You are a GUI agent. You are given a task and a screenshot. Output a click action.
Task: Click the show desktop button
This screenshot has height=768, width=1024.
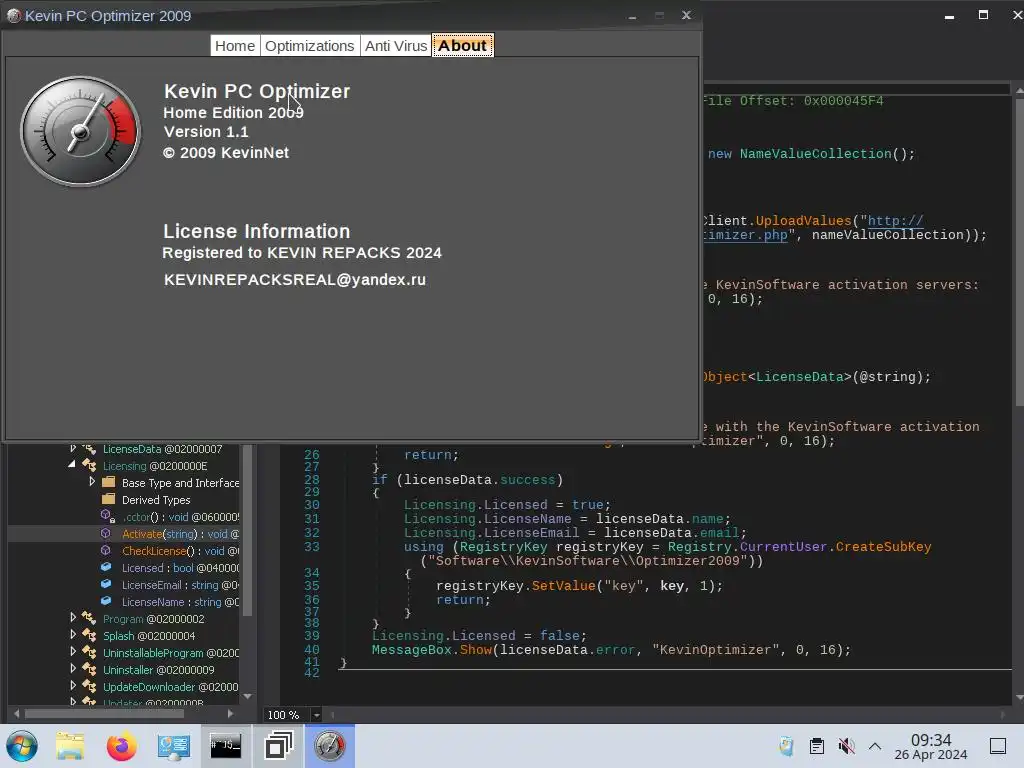point(998,746)
